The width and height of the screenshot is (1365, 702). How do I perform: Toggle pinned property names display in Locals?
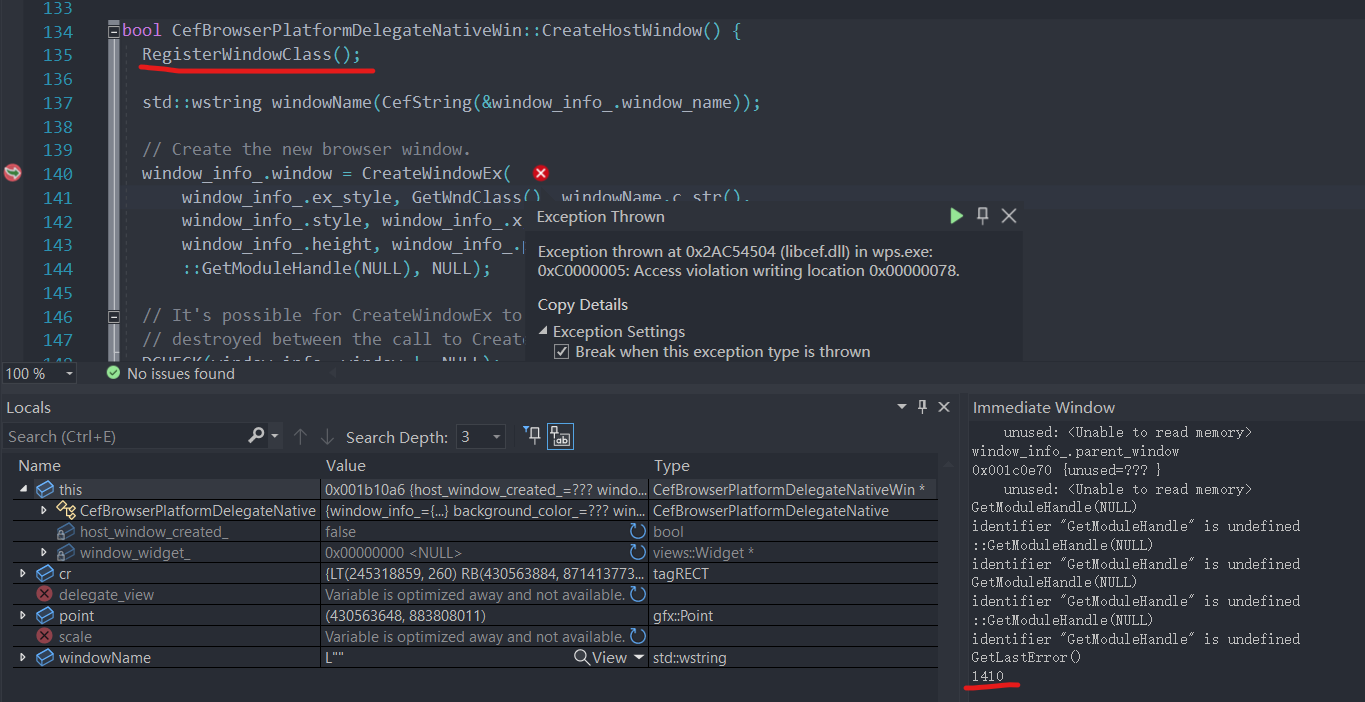pyautogui.click(x=559, y=435)
